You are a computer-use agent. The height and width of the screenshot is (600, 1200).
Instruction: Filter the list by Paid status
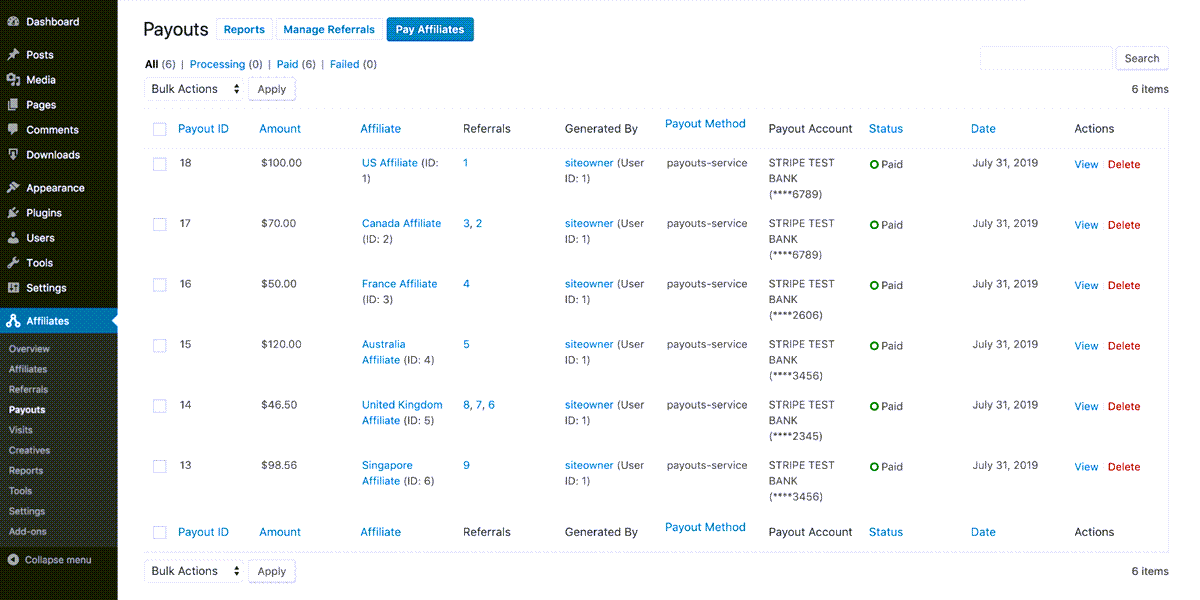coord(287,64)
